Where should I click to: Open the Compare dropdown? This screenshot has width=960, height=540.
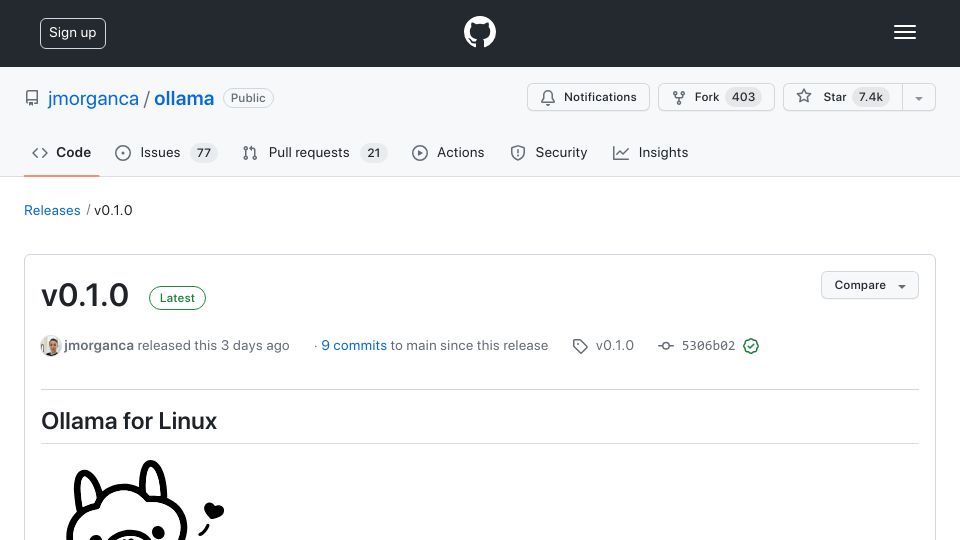click(x=869, y=285)
